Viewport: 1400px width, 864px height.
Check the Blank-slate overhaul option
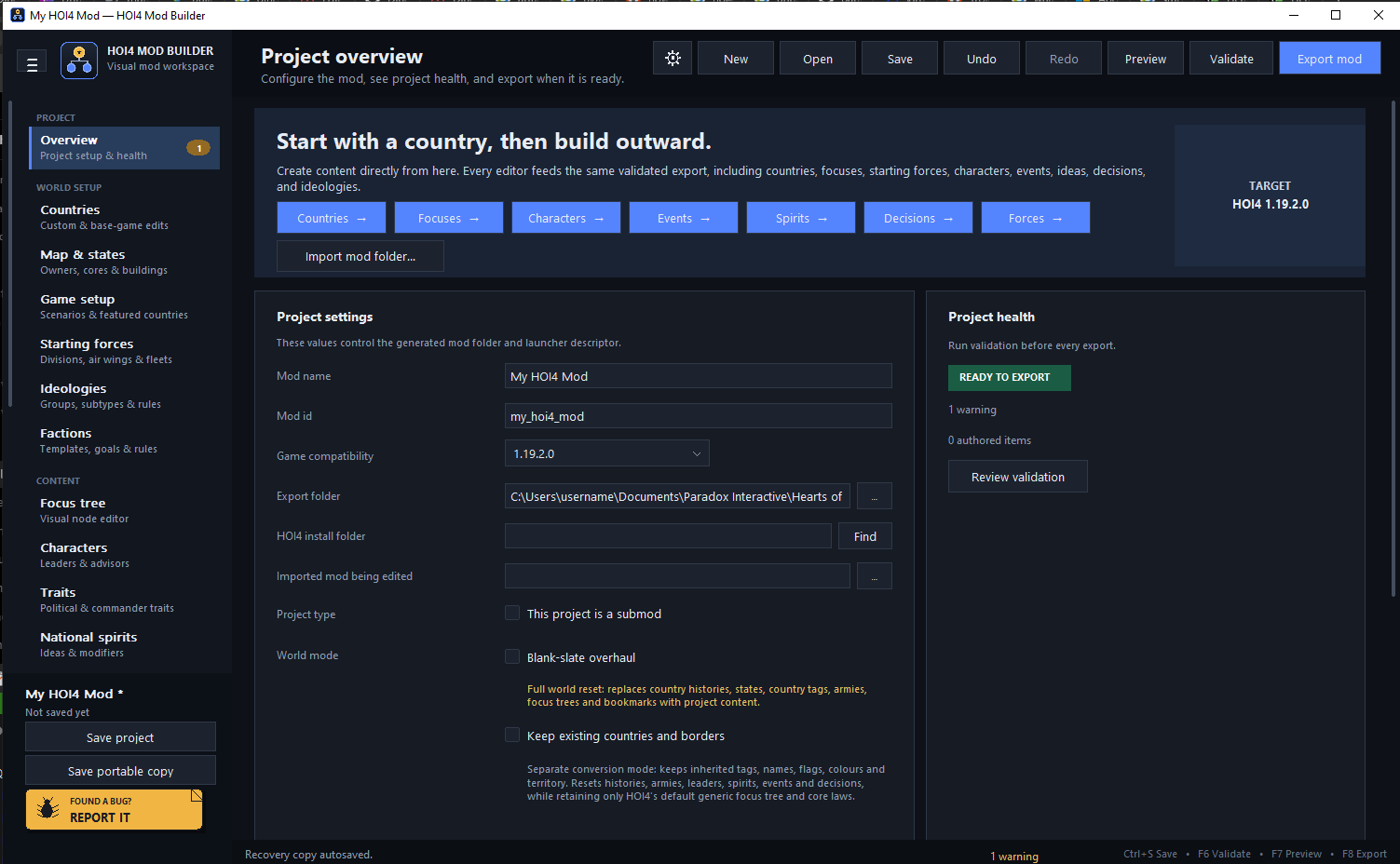click(x=512, y=656)
